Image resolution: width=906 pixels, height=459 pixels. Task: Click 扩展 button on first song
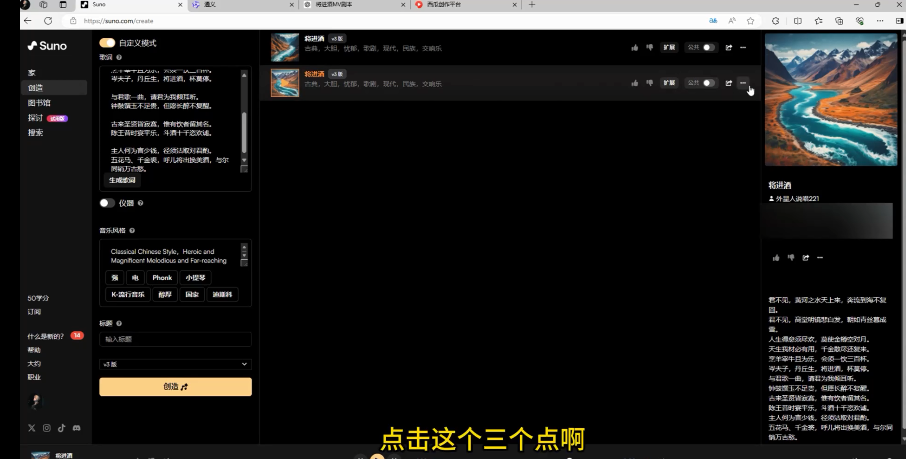(x=670, y=47)
